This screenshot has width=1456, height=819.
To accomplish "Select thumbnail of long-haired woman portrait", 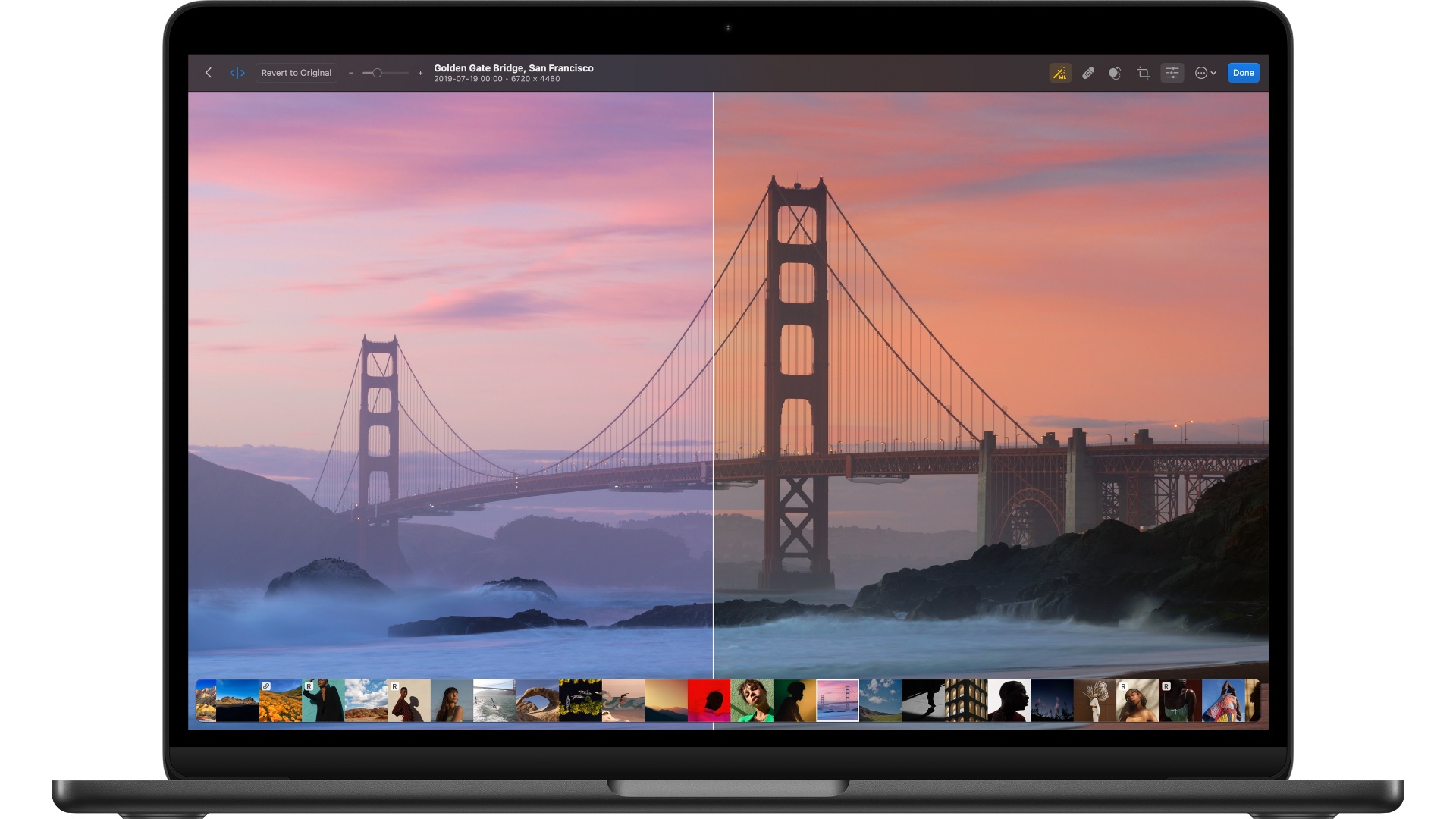I will [x=452, y=701].
